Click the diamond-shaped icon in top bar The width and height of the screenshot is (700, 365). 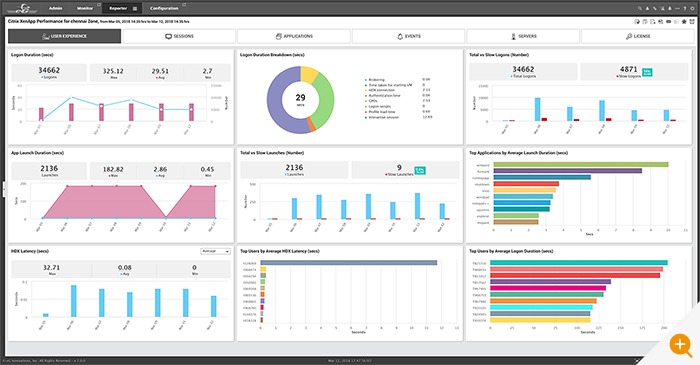point(692,8)
